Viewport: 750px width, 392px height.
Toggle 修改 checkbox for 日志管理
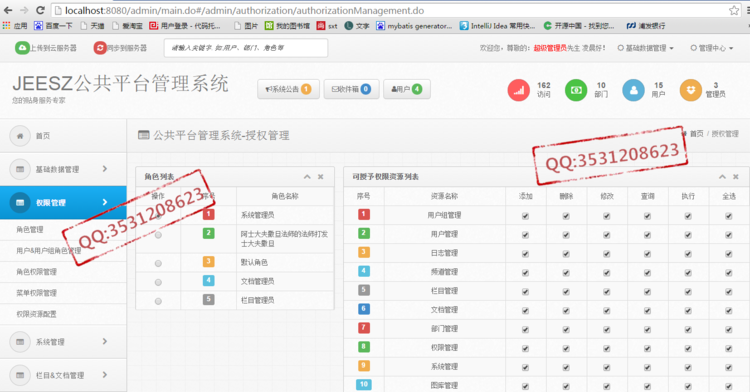(x=607, y=254)
